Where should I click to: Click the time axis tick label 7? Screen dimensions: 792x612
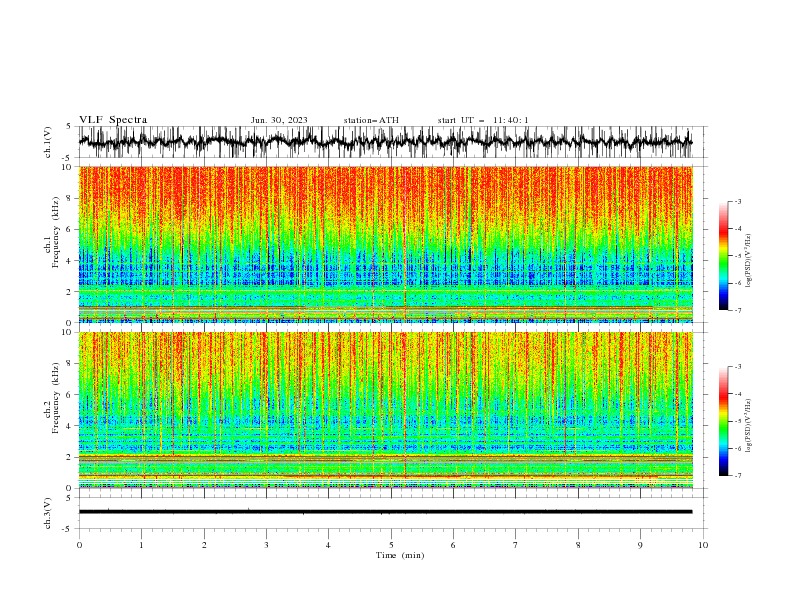tap(516, 545)
